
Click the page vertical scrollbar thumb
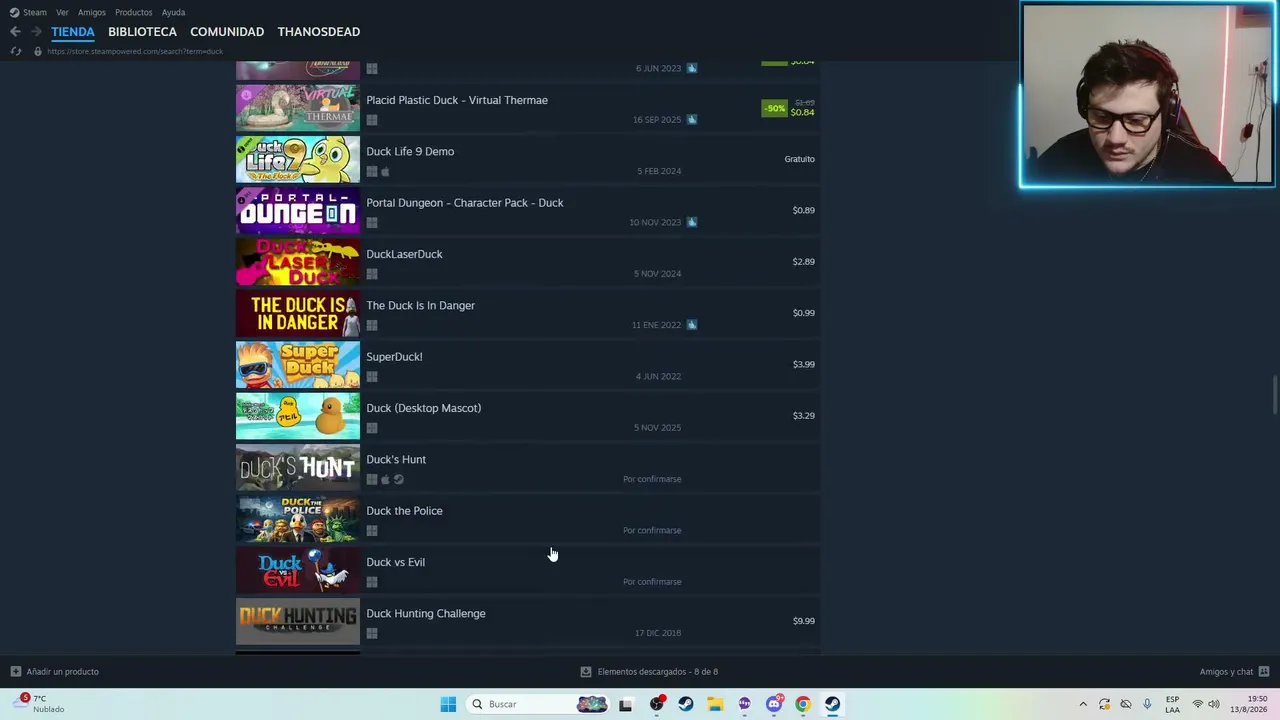tap(1275, 394)
